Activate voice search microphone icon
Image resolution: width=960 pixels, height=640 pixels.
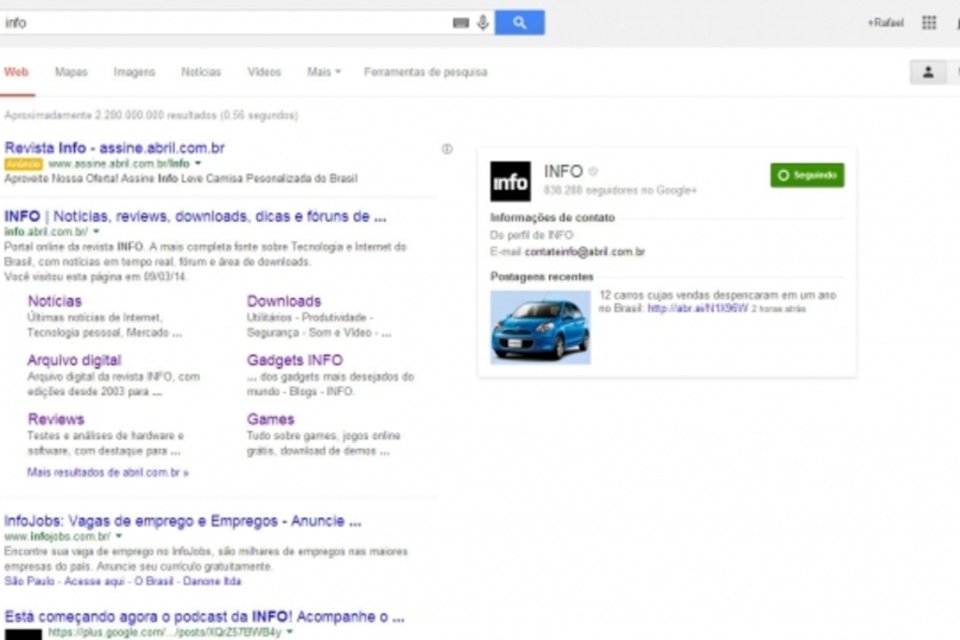coord(483,23)
